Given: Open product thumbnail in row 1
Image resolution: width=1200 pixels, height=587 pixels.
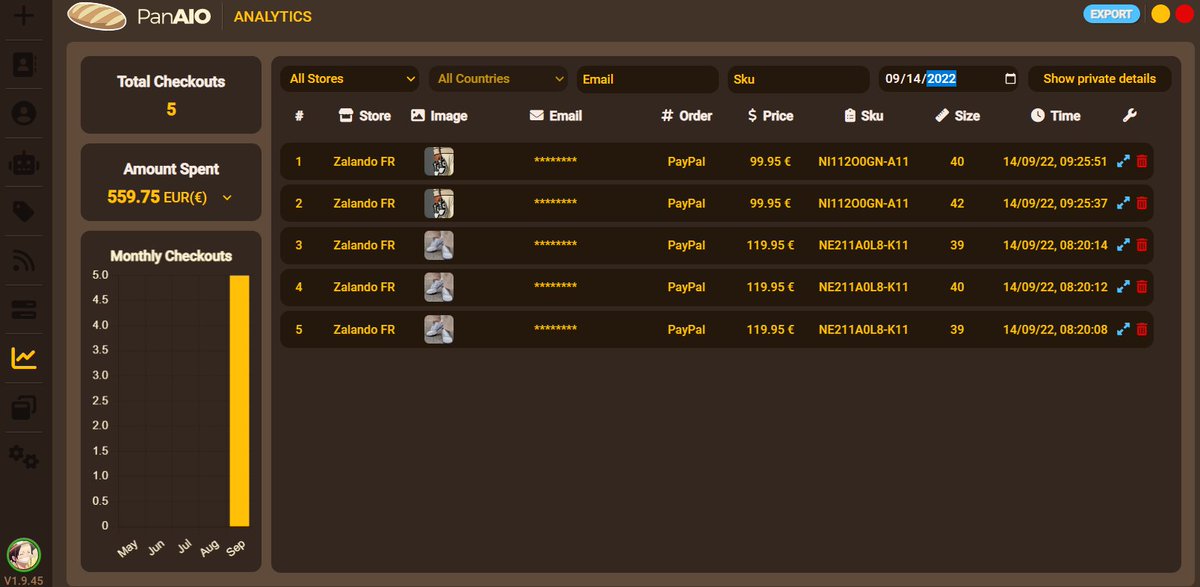Looking at the screenshot, I should [x=439, y=161].
